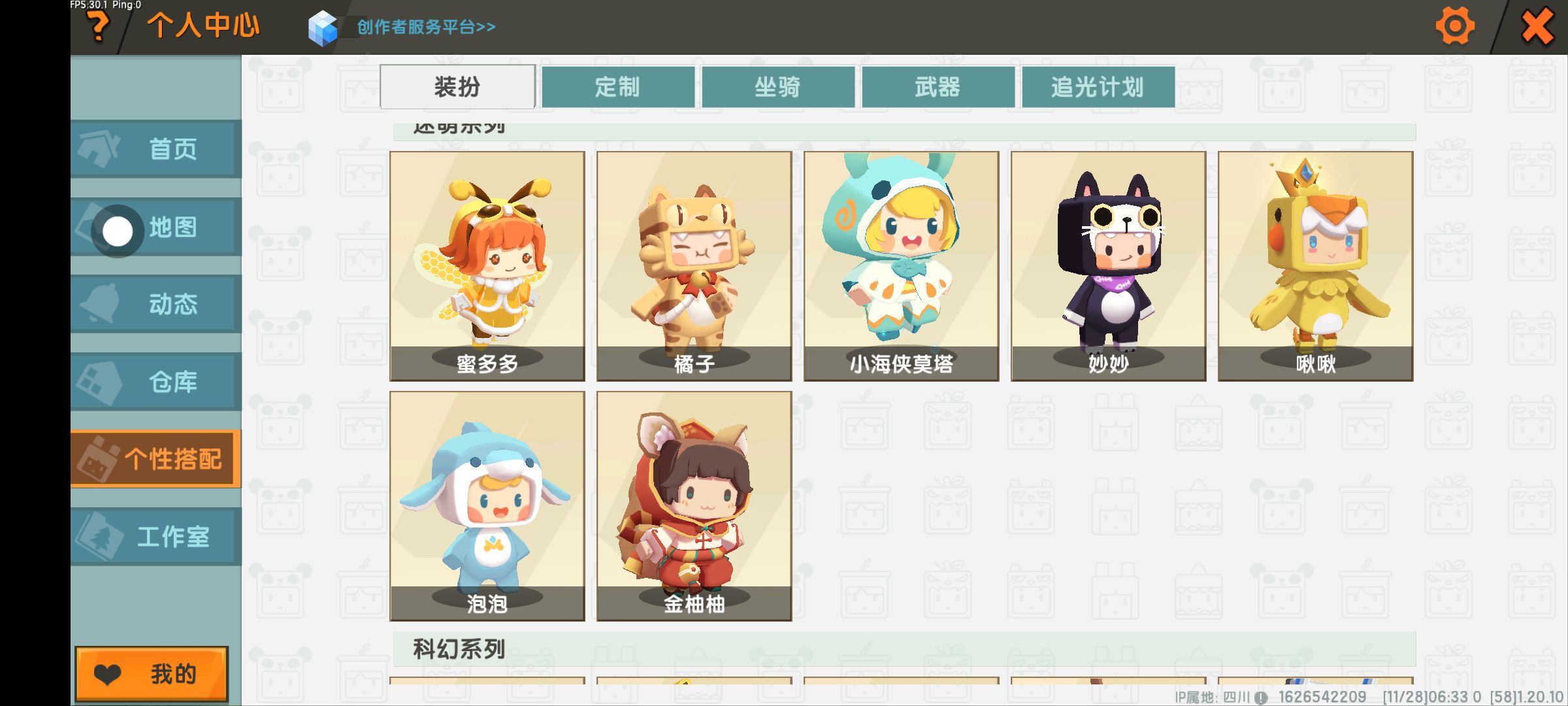The image size is (1568, 706).
Task: Click the 我的 heart button
Action: 152,674
